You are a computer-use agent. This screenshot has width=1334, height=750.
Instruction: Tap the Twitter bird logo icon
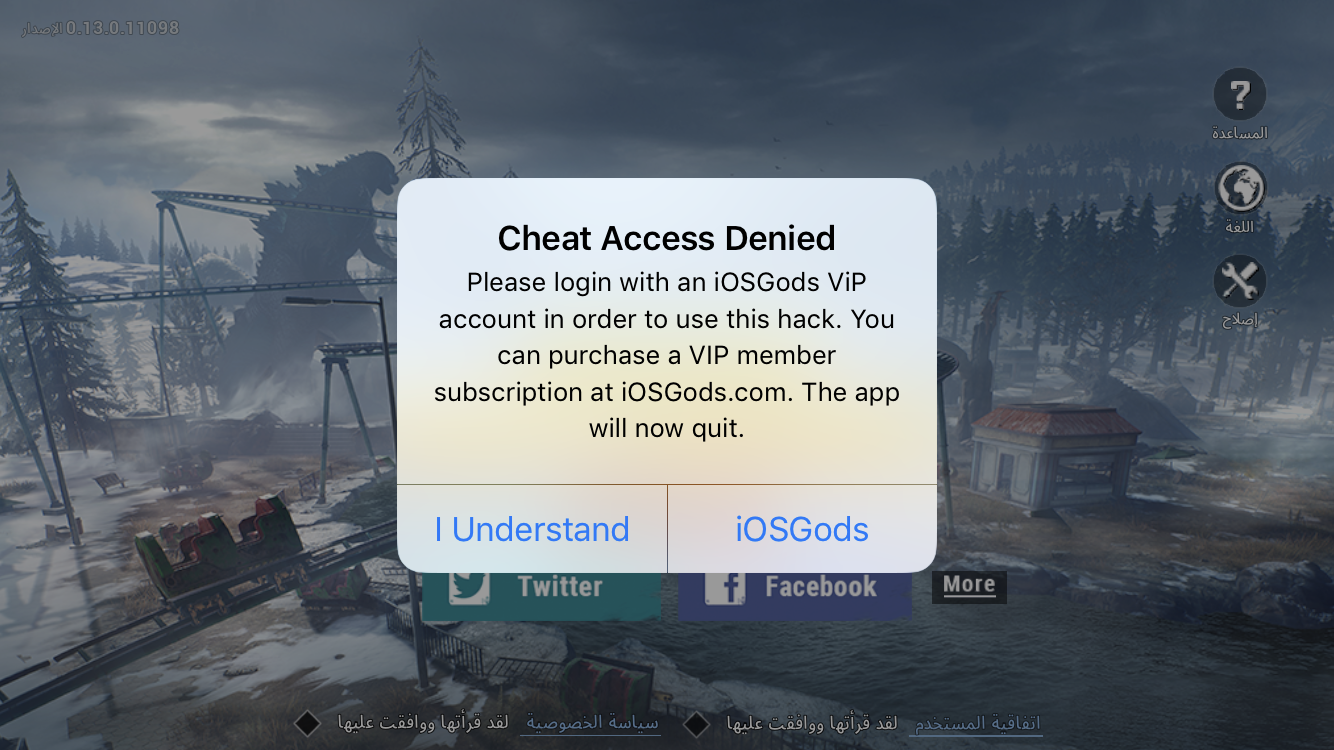coord(468,586)
